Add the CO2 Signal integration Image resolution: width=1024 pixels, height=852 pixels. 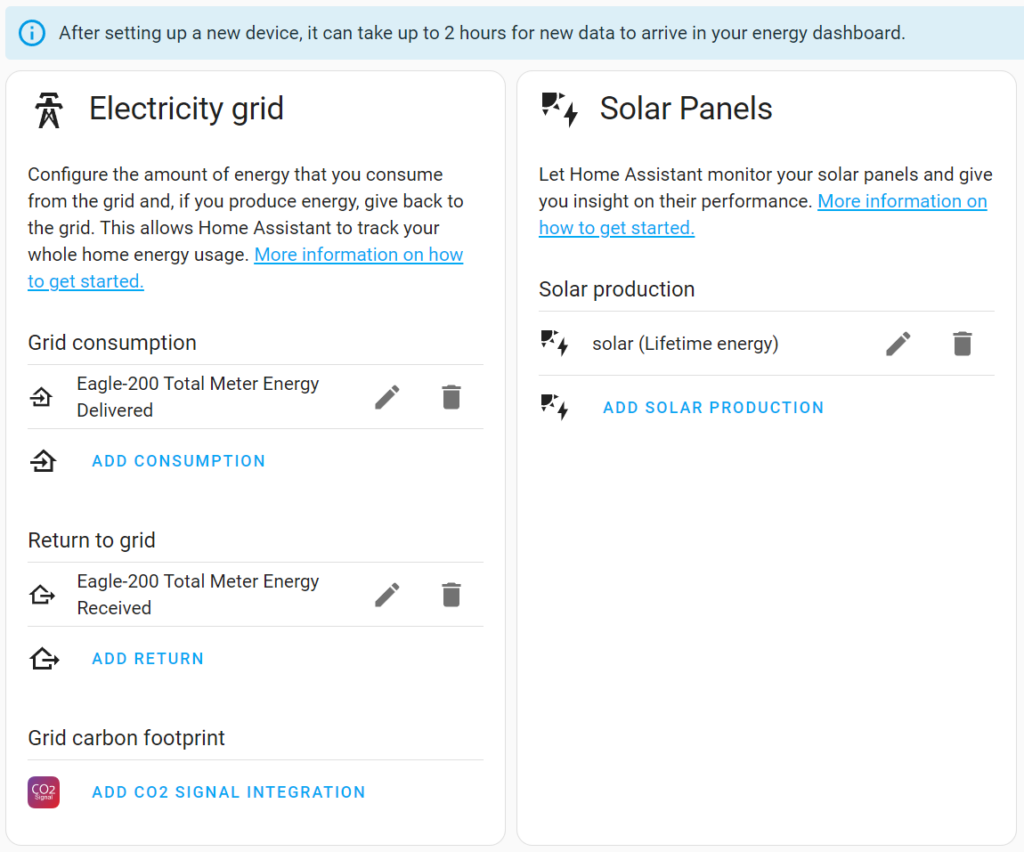tap(229, 792)
